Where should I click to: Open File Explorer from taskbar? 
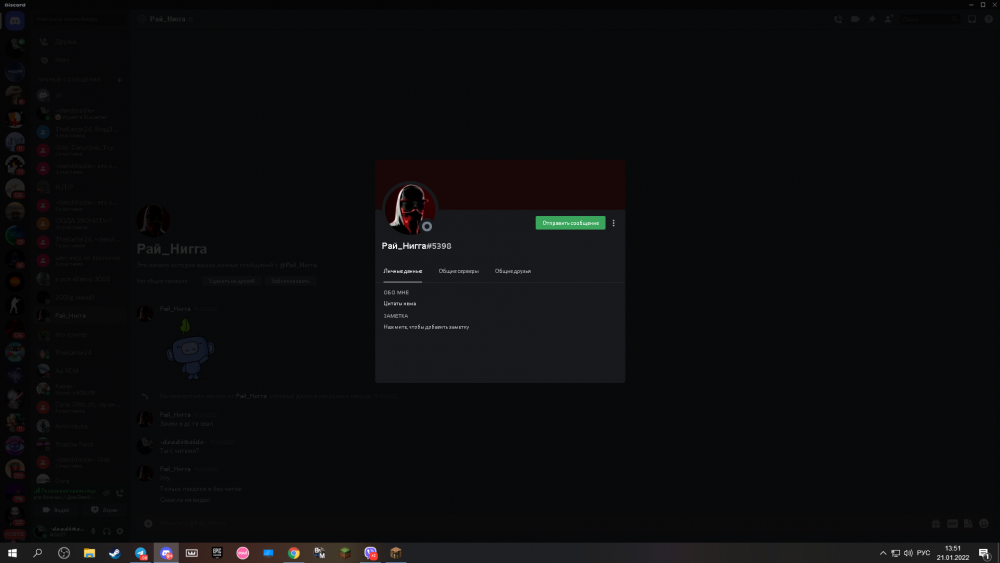point(89,553)
